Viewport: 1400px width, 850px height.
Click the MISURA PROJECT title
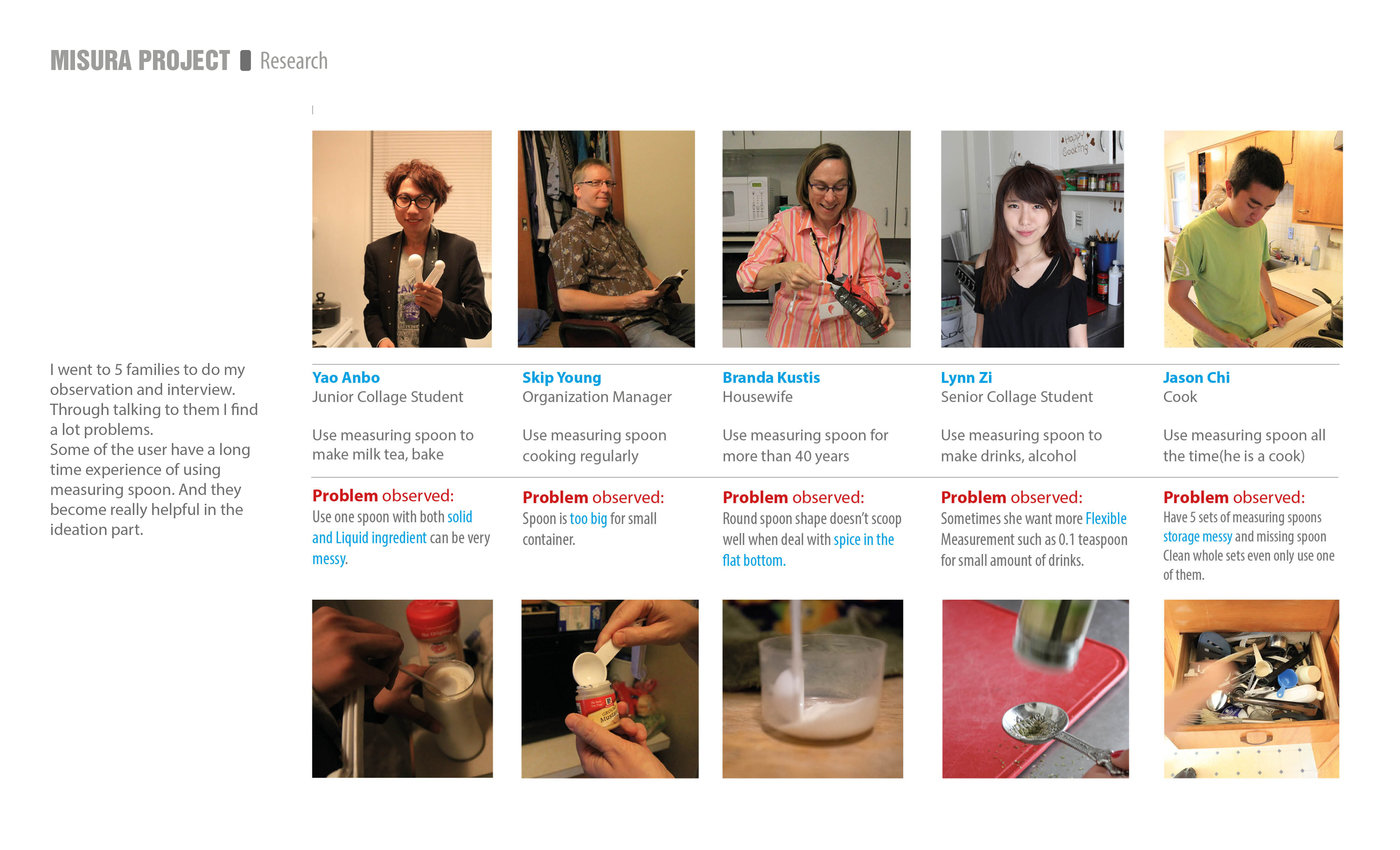pyautogui.click(x=140, y=61)
